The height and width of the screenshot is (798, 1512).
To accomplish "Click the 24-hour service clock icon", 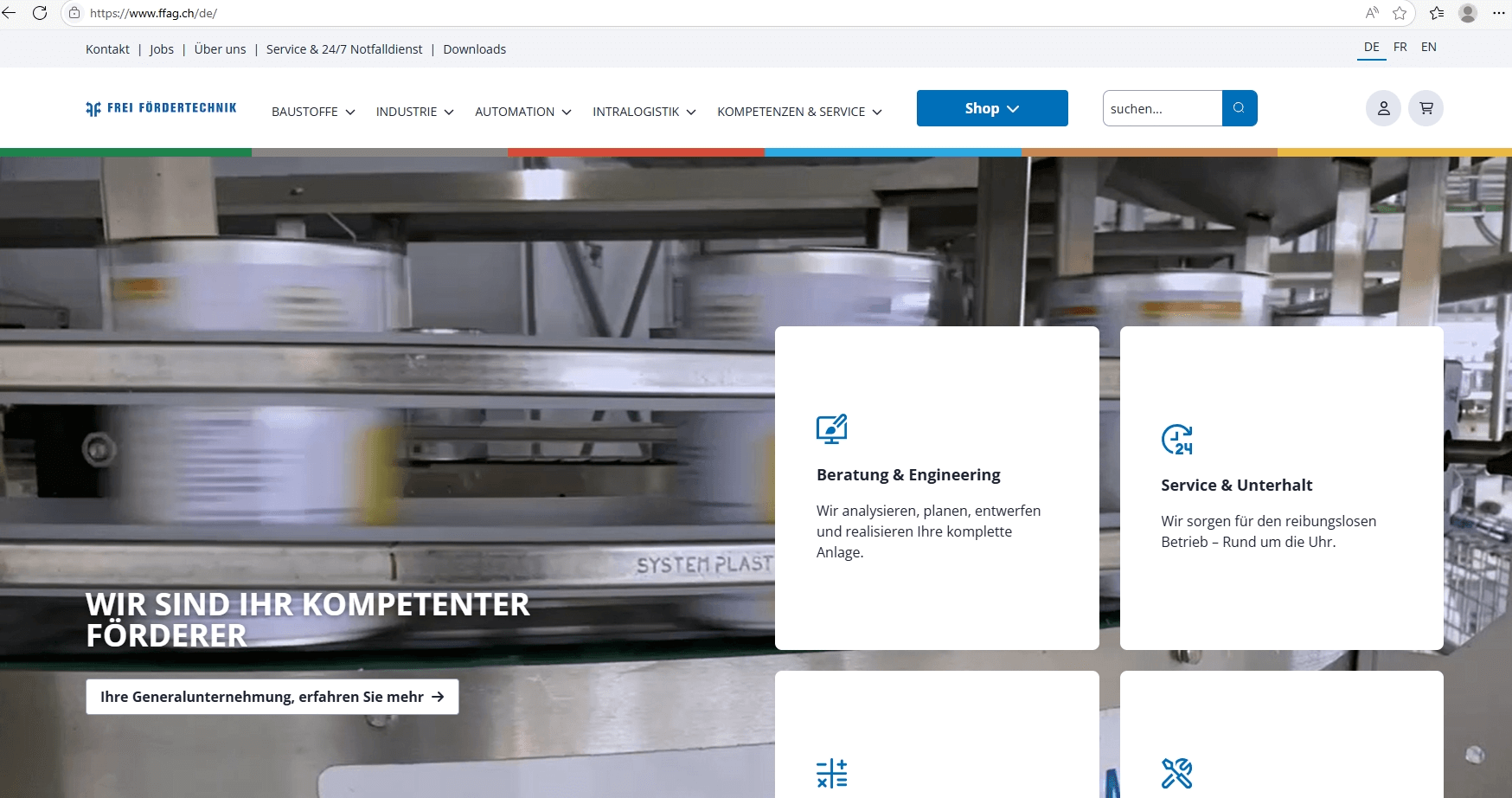I will tap(1176, 440).
